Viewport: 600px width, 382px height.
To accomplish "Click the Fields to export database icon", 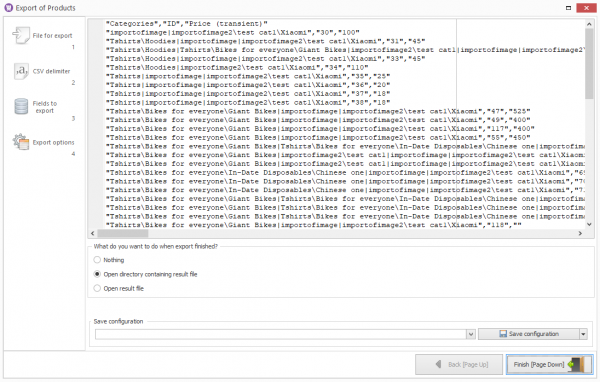I will (21, 106).
